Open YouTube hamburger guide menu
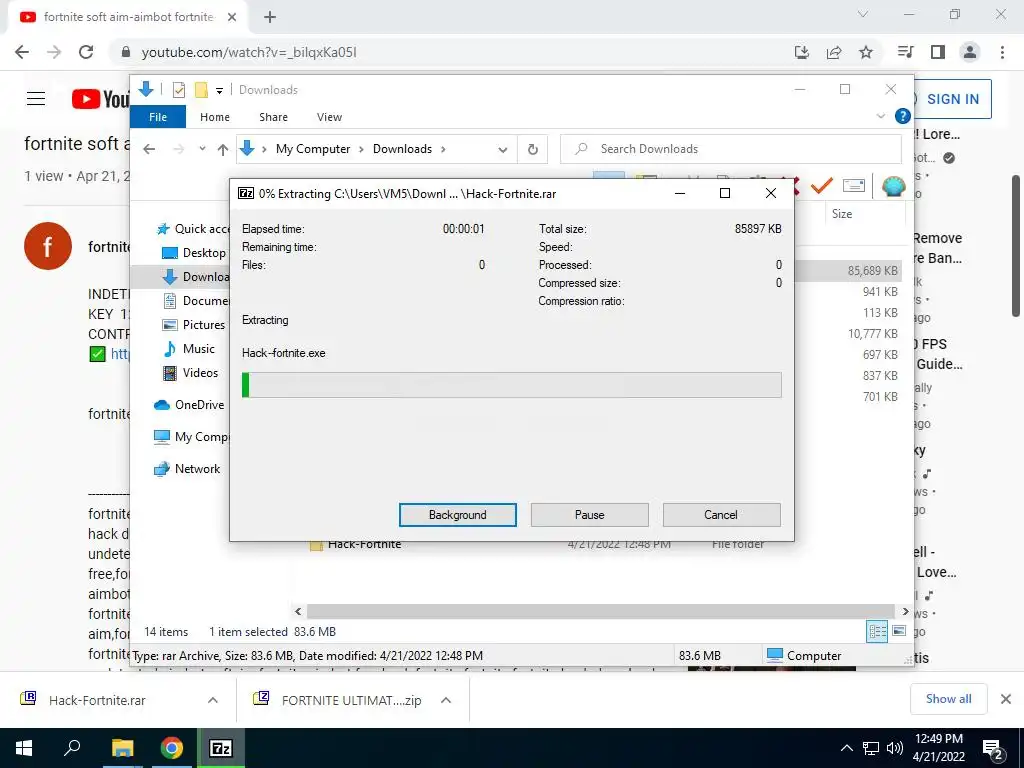The image size is (1024, 768). click(x=36, y=99)
